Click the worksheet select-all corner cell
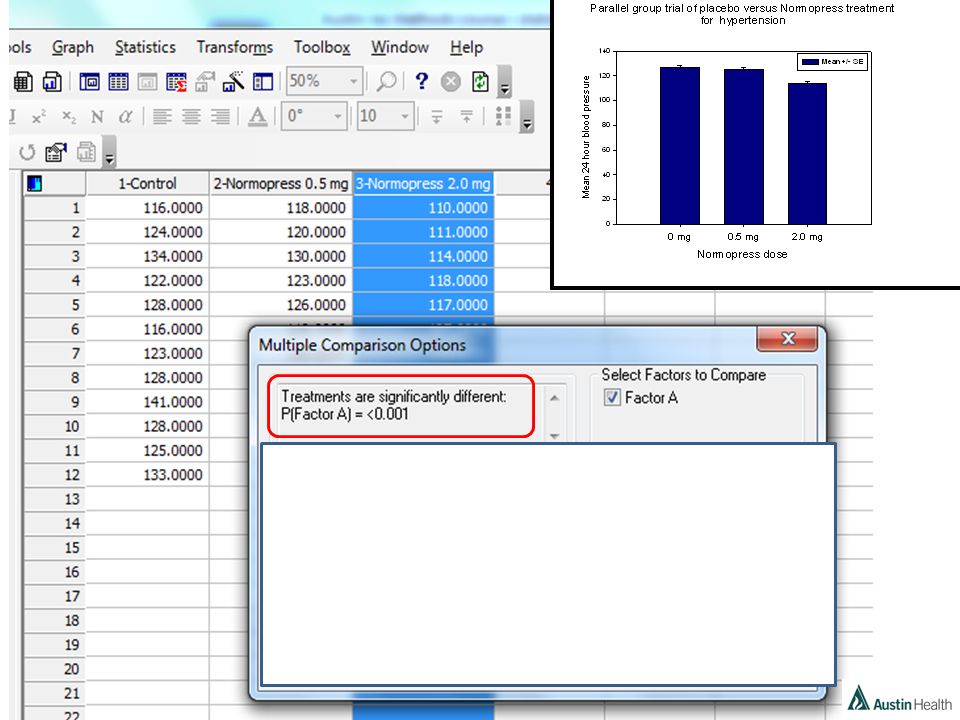The height and width of the screenshot is (720, 960). 54,184
